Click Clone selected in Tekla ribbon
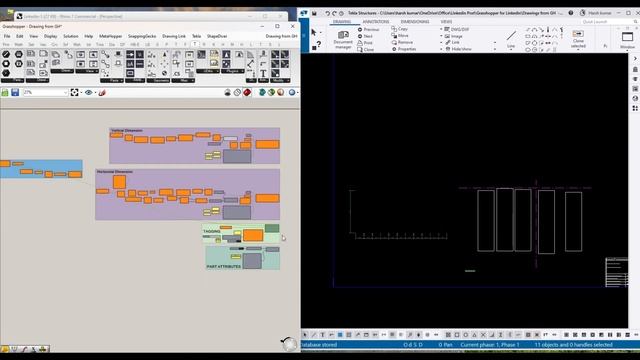Image resolution: width=640 pixels, height=360 pixels. tap(578, 39)
